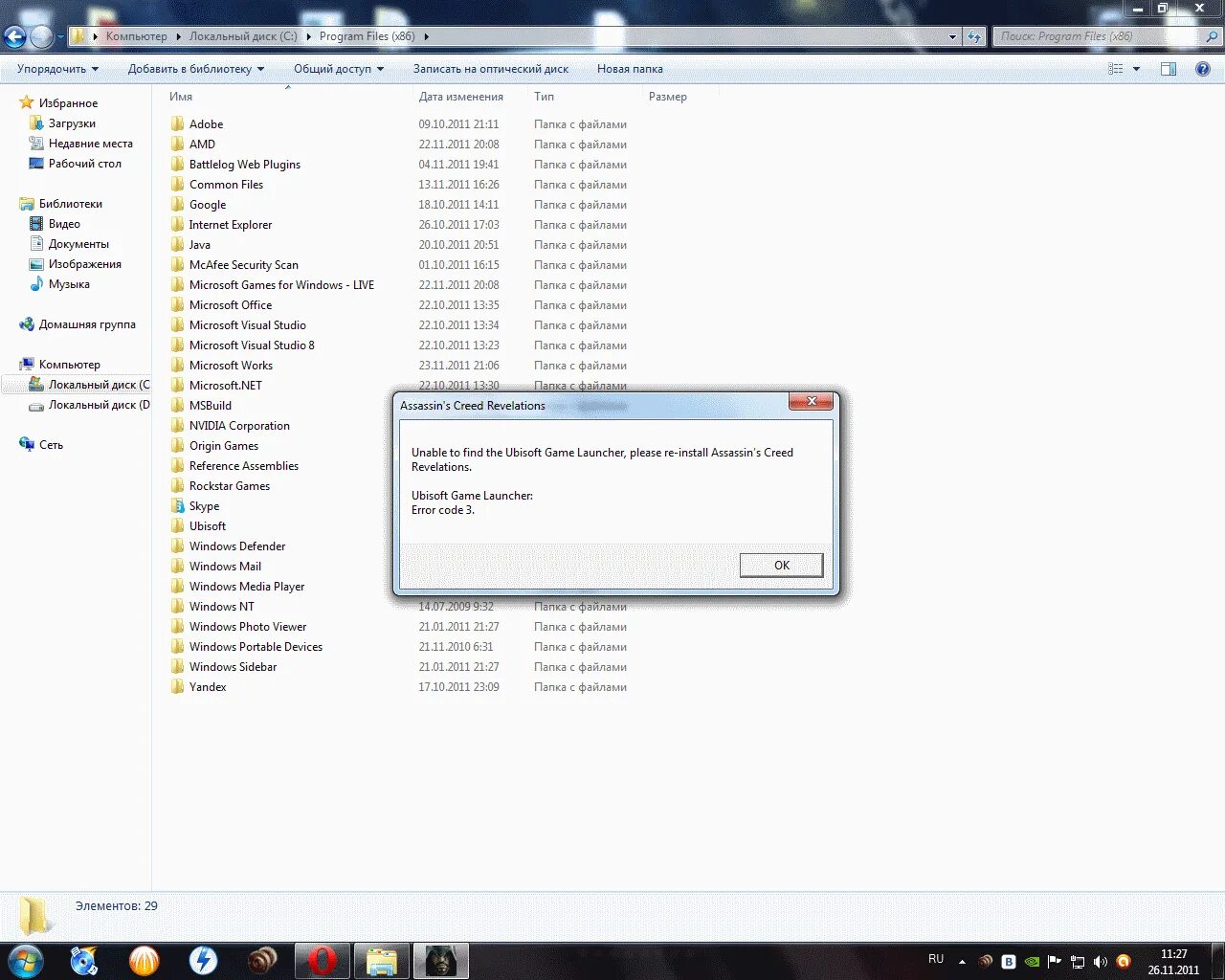1225x980 pixels.
Task: Toggle the preview pane icon
Action: point(1169,69)
